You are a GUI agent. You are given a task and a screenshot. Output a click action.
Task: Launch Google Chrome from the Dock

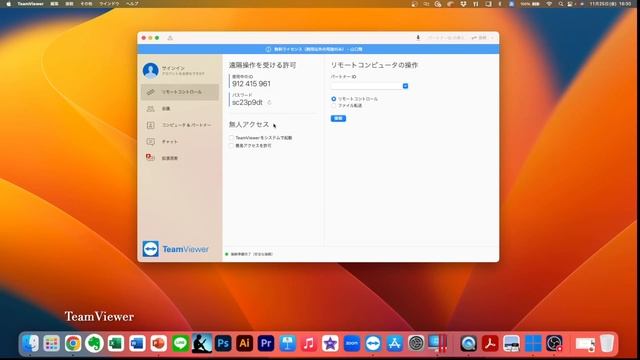(x=73, y=343)
